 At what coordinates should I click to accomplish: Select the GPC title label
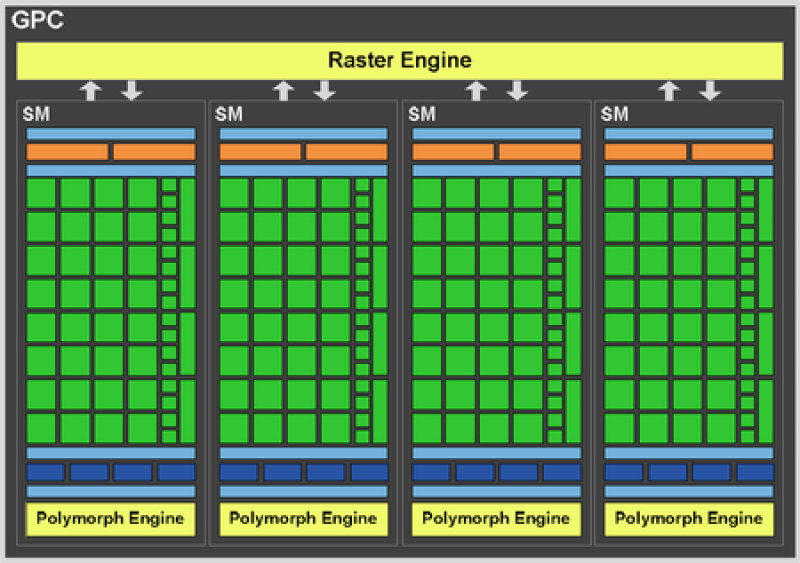37,19
